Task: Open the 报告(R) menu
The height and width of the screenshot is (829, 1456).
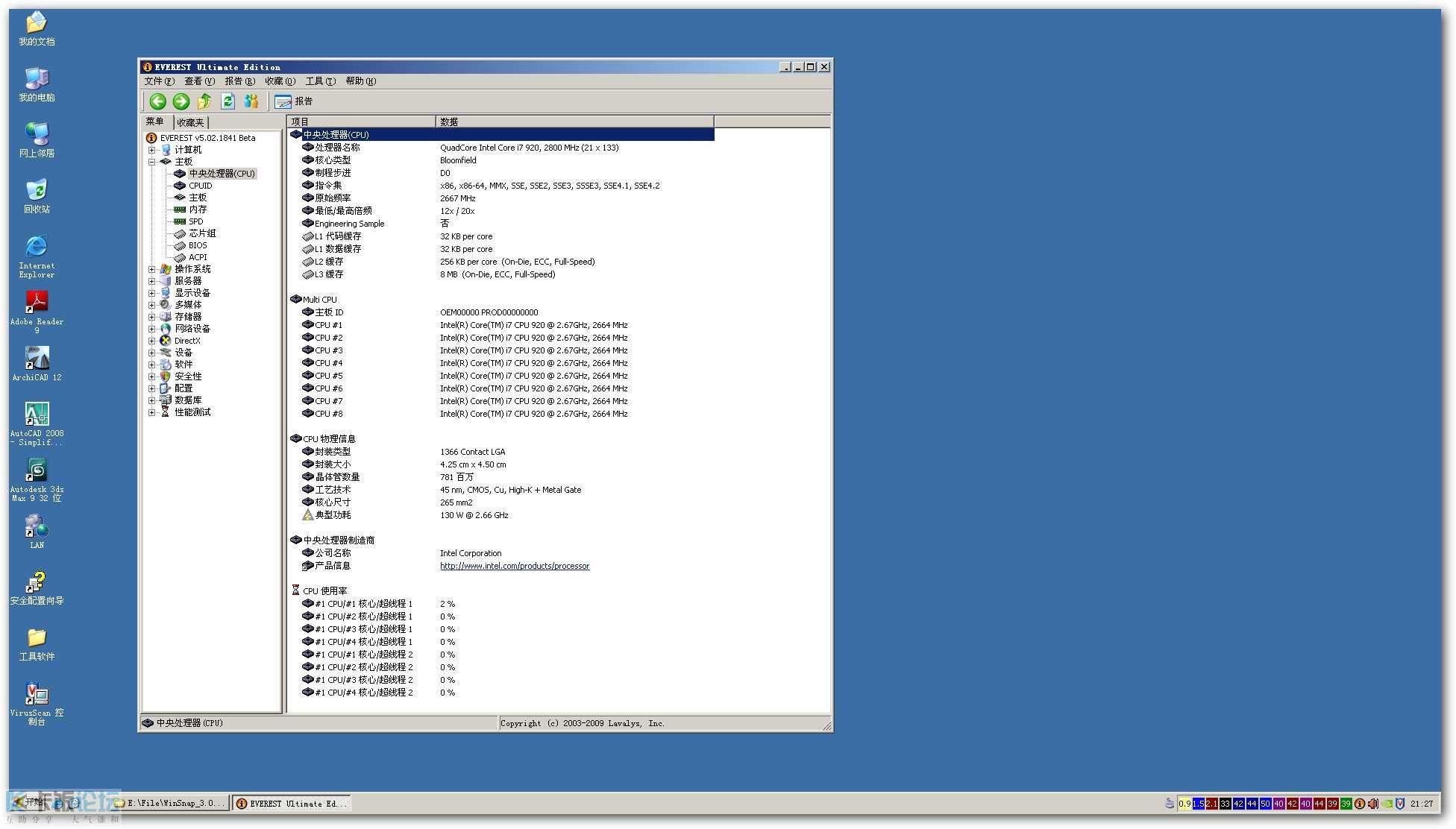Action: pyautogui.click(x=239, y=81)
